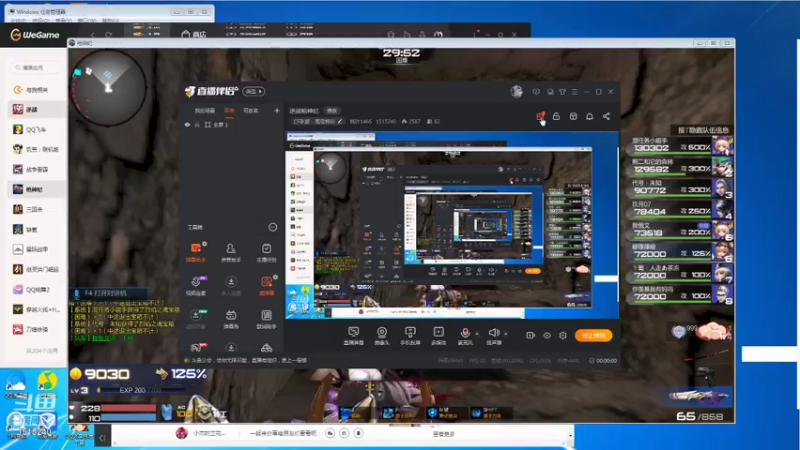Open the mode pill next to logo

(254, 91)
